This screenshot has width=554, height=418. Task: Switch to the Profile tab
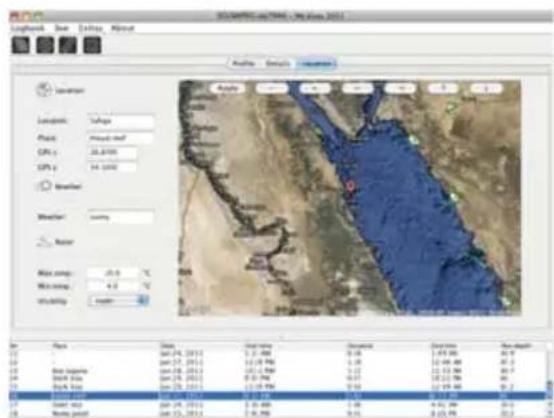tap(243, 64)
